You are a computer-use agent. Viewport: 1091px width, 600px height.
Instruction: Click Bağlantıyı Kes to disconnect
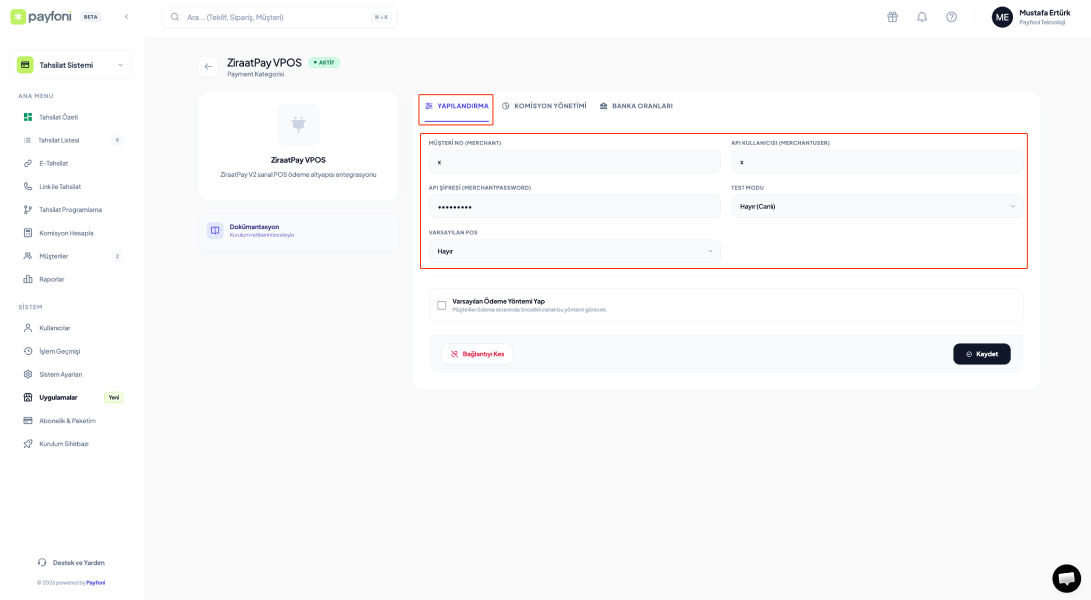pyautogui.click(x=477, y=353)
